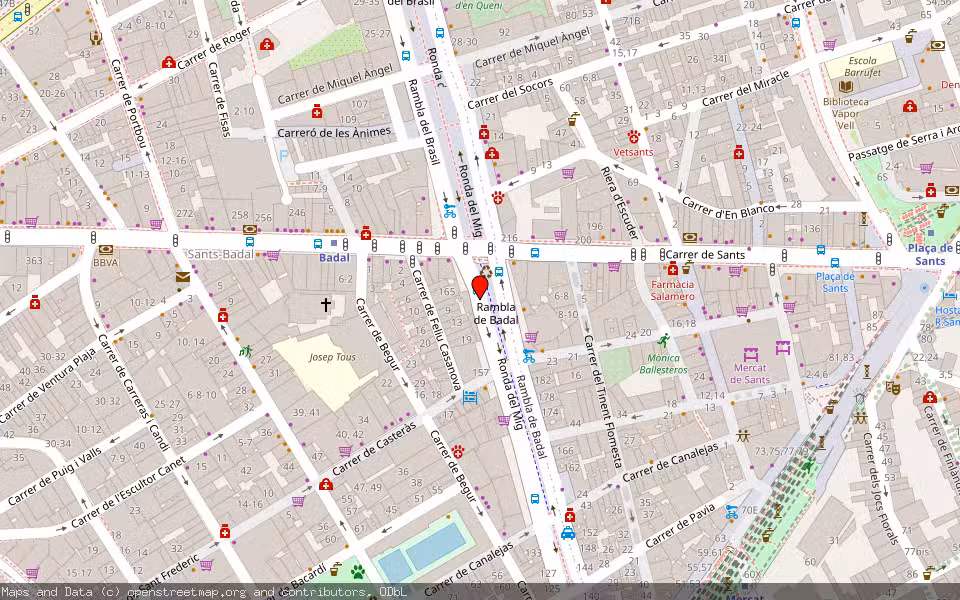The height and width of the screenshot is (600, 960).
Task: Click the pharmacy cross beside Farmàcia Salamero
Action: [672, 269]
